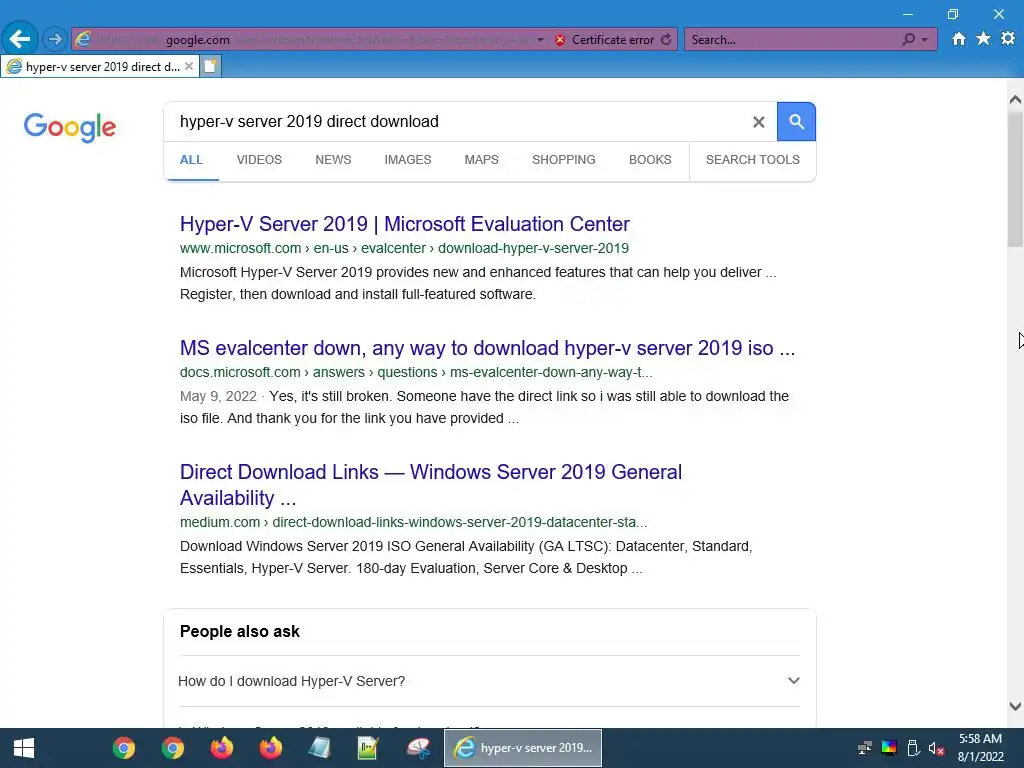Close the hyper-v server 2019 browser tab
This screenshot has height=768, width=1024.
tap(189, 66)
